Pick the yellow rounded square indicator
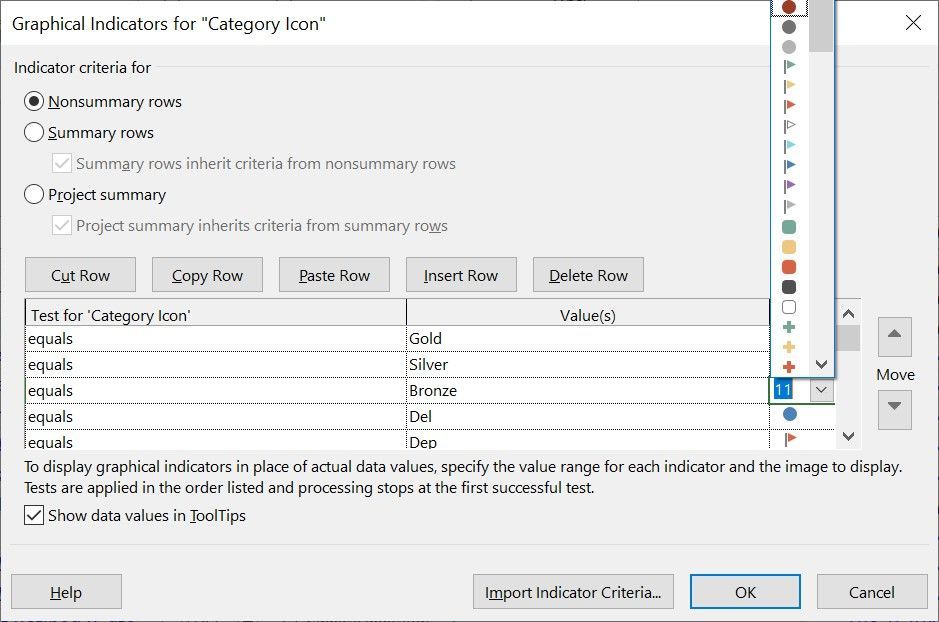Viewport: 939px width, 622px height. click(x=789, y=247)
